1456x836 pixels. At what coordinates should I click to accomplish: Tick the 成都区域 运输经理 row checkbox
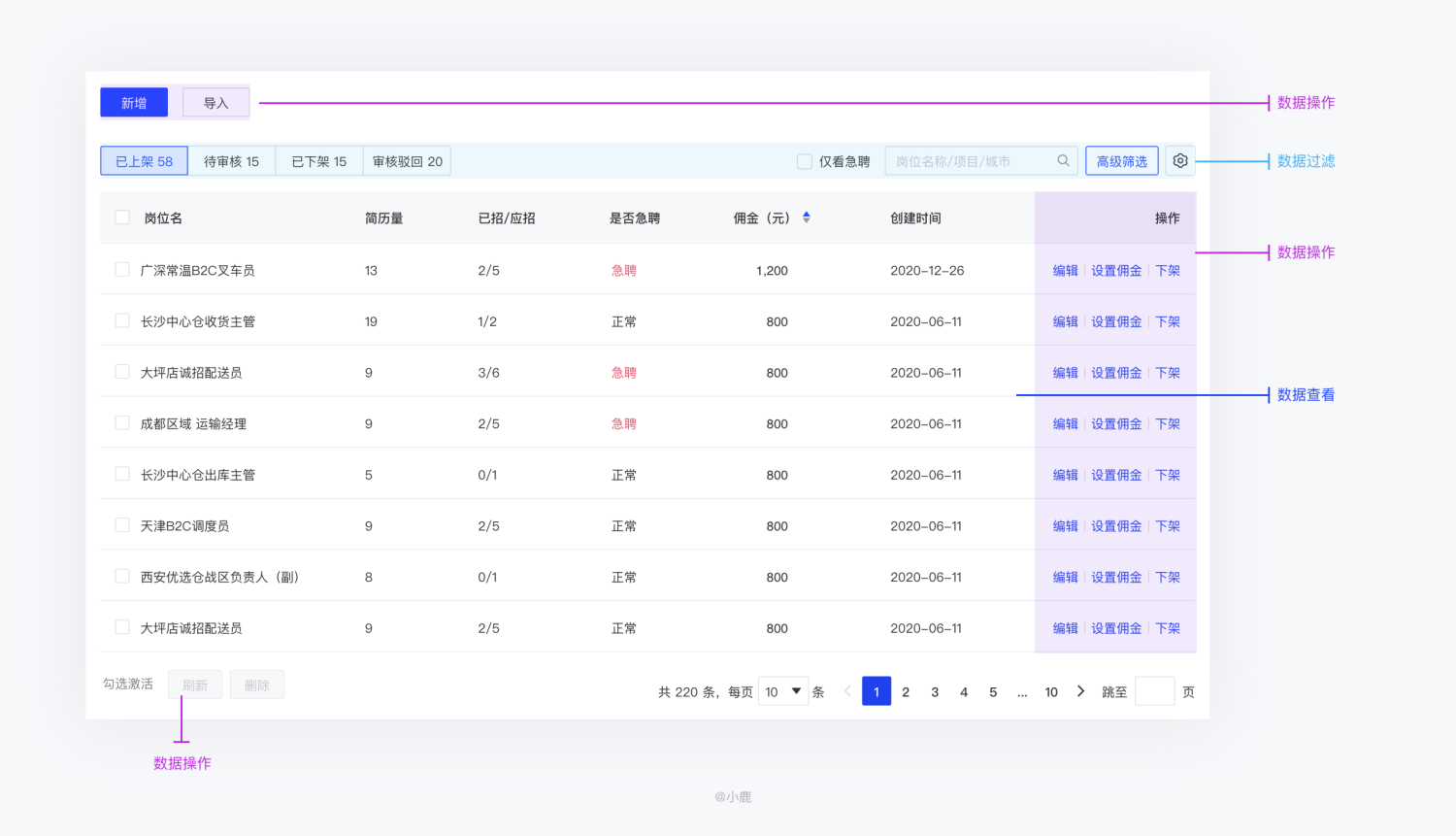pos(122,423)
